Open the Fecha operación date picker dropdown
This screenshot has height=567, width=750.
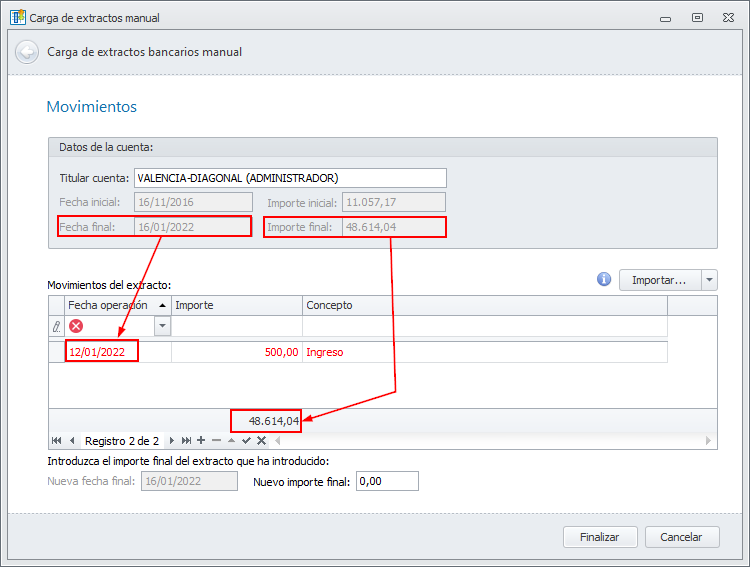pos(162,326)
